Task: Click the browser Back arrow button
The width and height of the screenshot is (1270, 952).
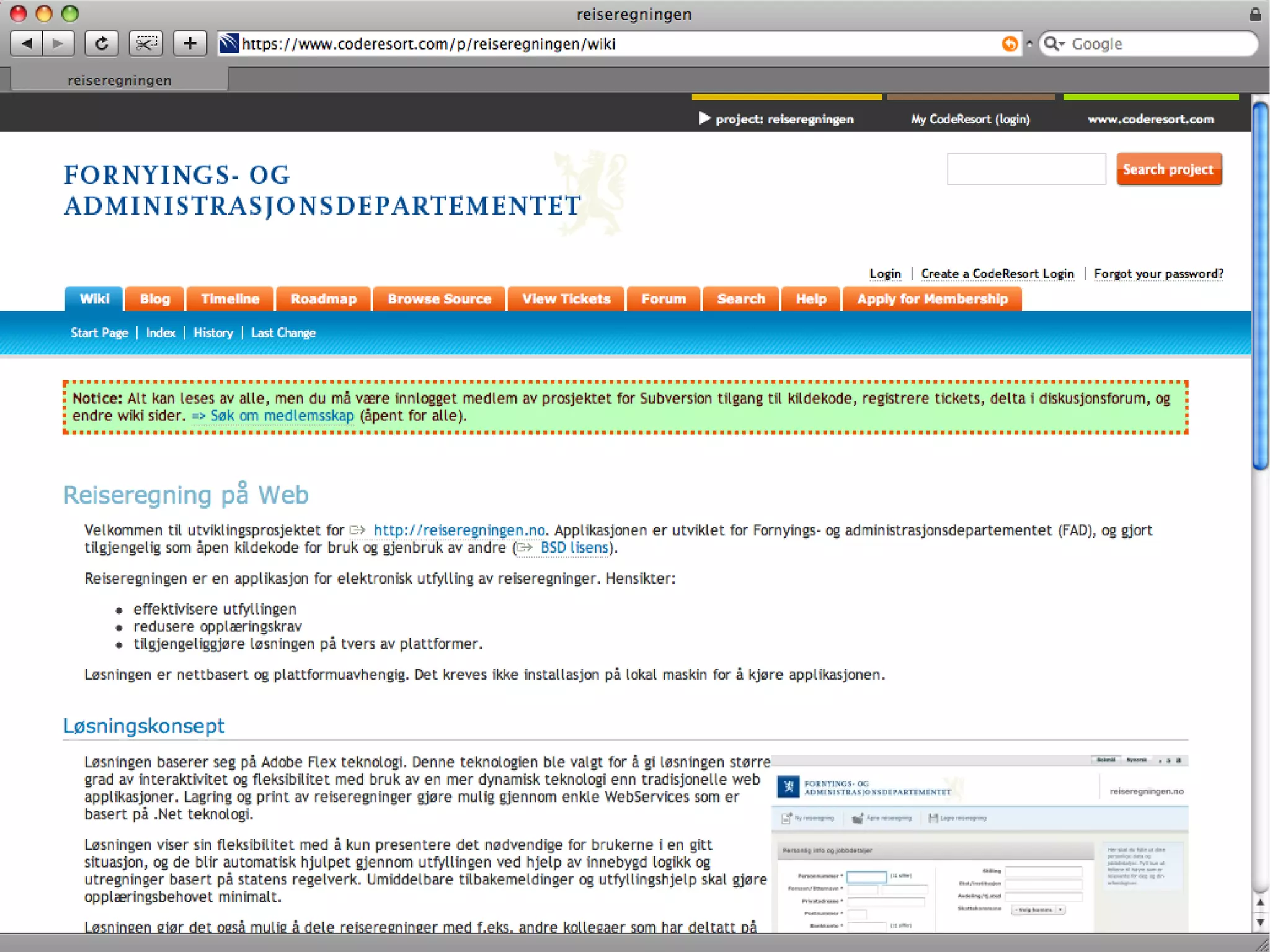Action: 27,43
